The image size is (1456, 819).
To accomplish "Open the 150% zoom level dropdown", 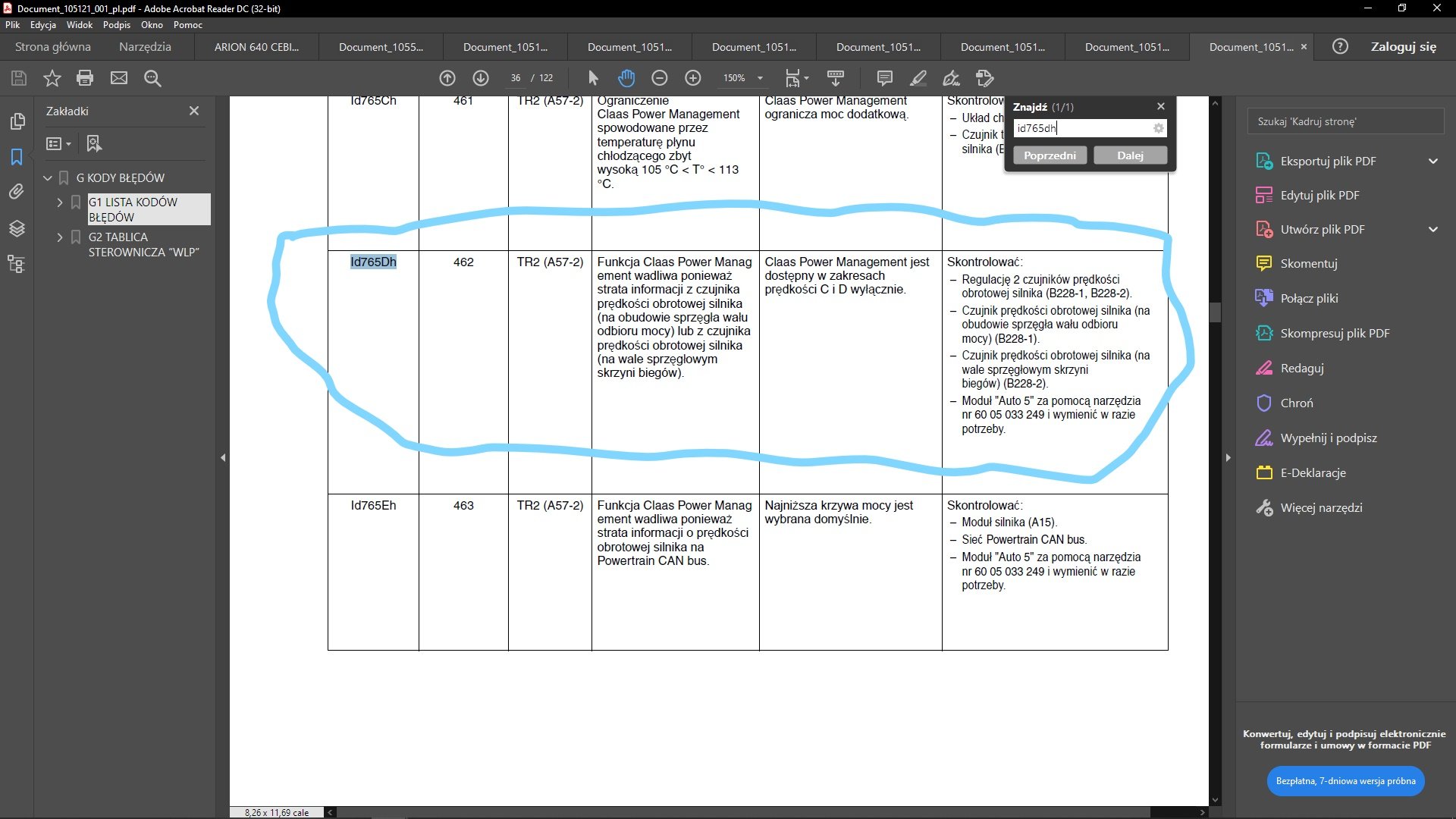I will click(760, 78).
